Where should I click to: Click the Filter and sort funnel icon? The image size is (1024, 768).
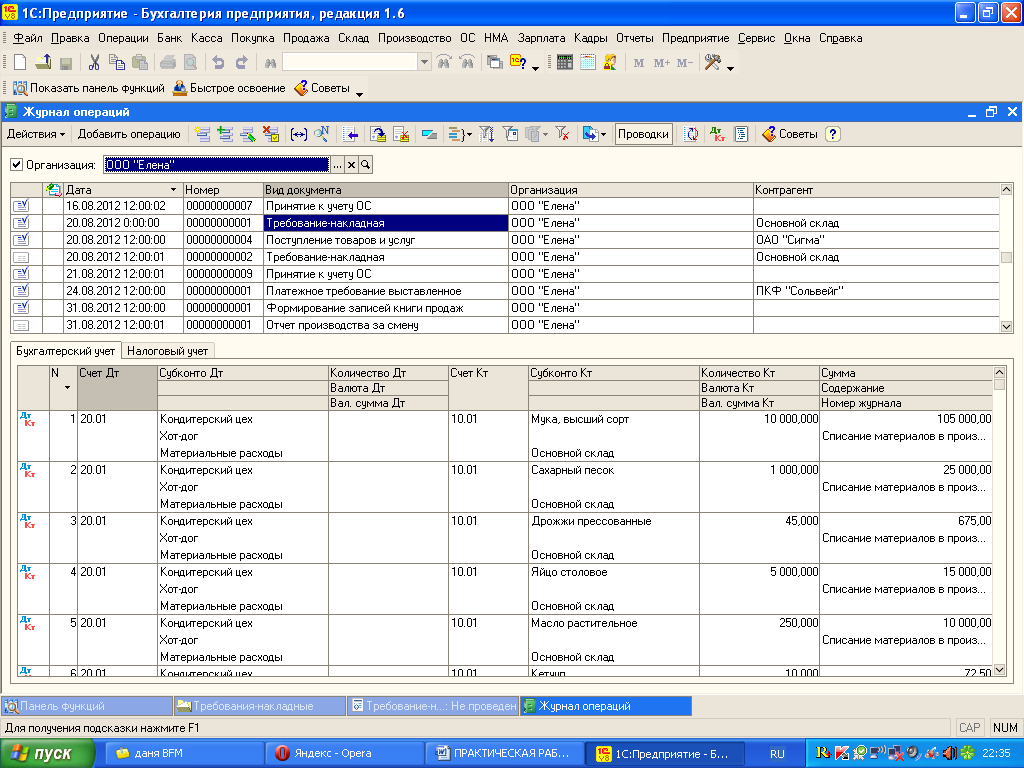pyautogui.click(x=487, y=135)
